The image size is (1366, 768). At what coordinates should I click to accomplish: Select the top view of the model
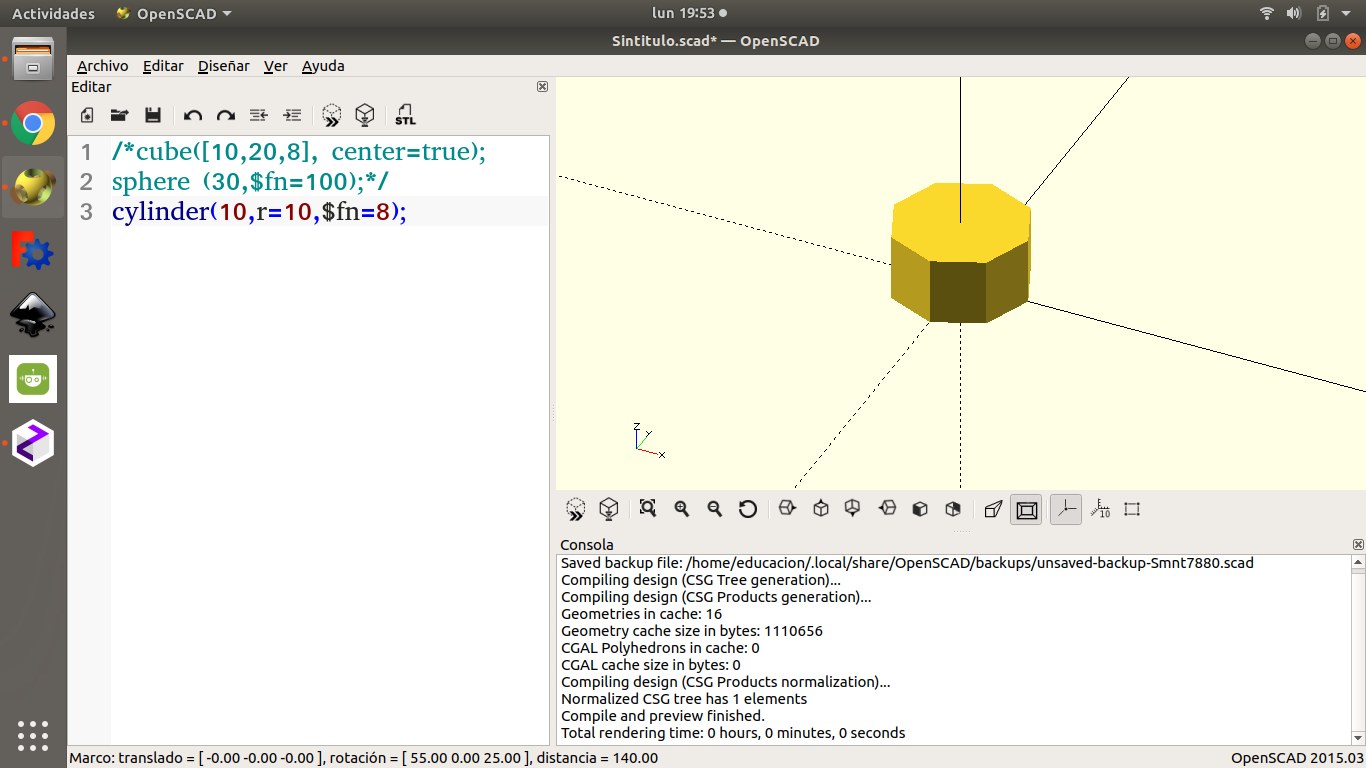[x=820, y=509]
